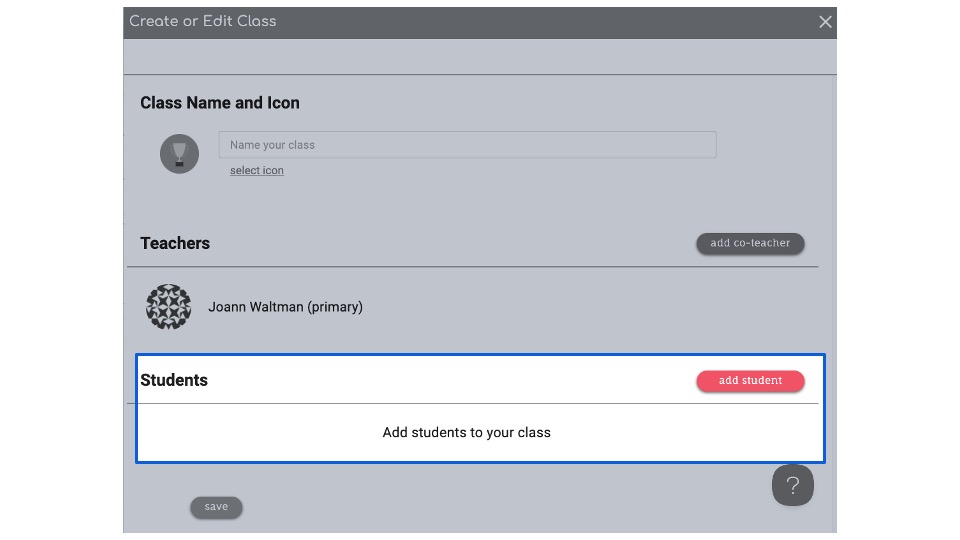Click the "Add students to your class" message
Image resolution: width=960 pixels, height=540 pixels.
466,433
